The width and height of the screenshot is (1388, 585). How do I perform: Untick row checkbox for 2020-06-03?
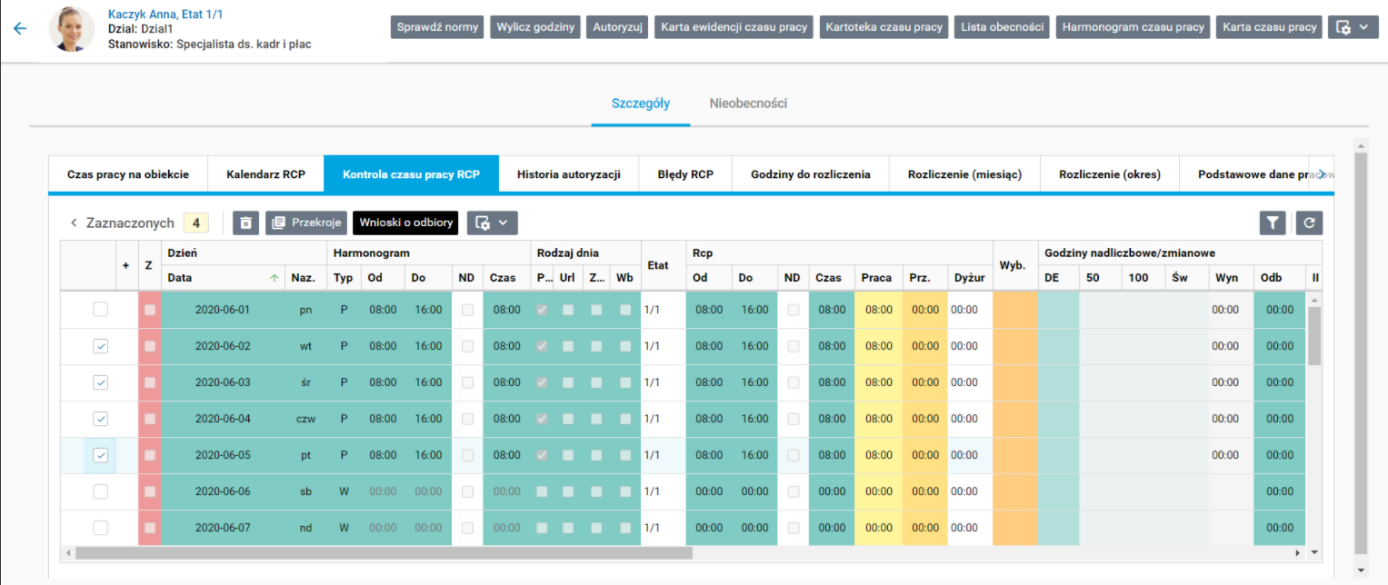[x=100, y=382]
